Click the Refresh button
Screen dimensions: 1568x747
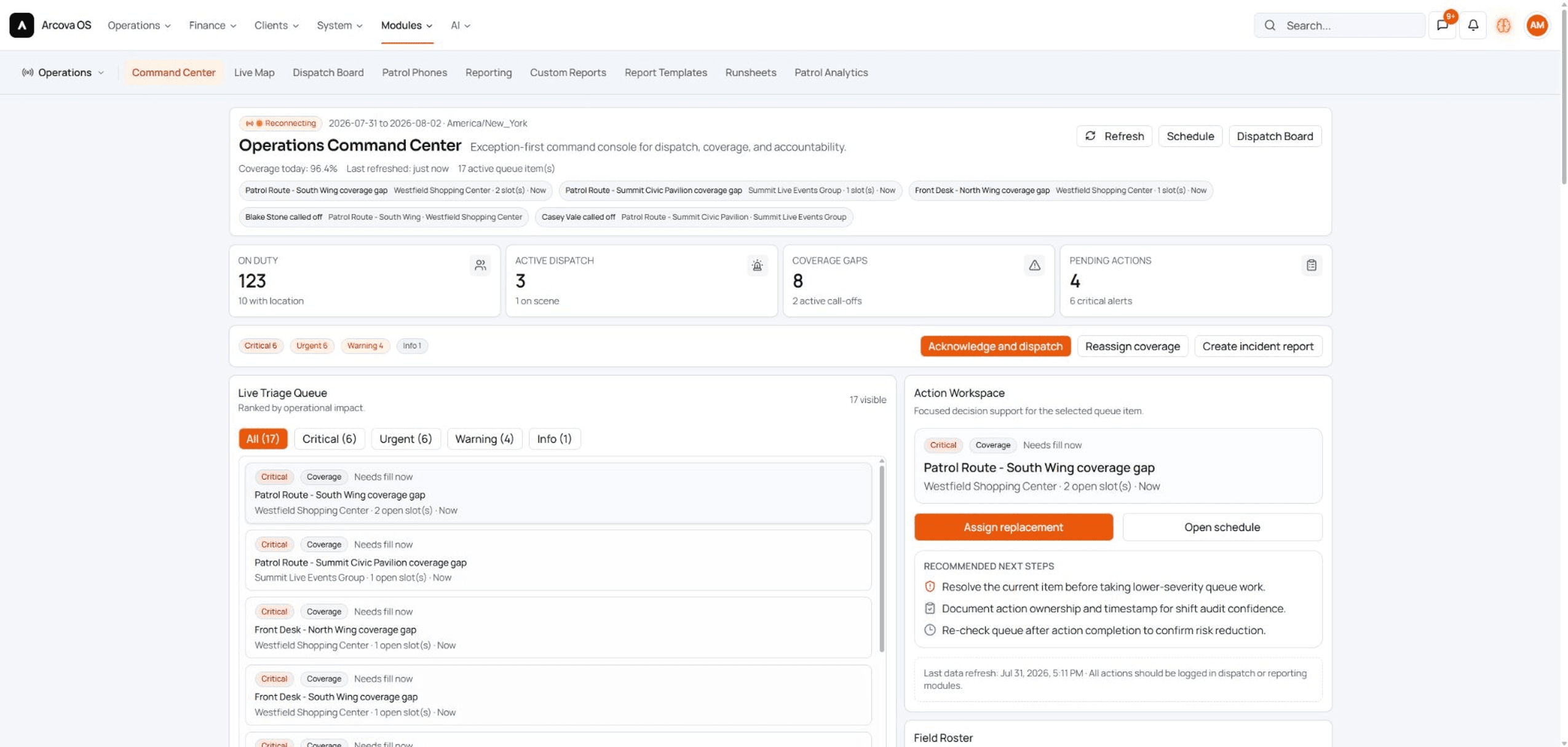click(x=1114, y=136)
